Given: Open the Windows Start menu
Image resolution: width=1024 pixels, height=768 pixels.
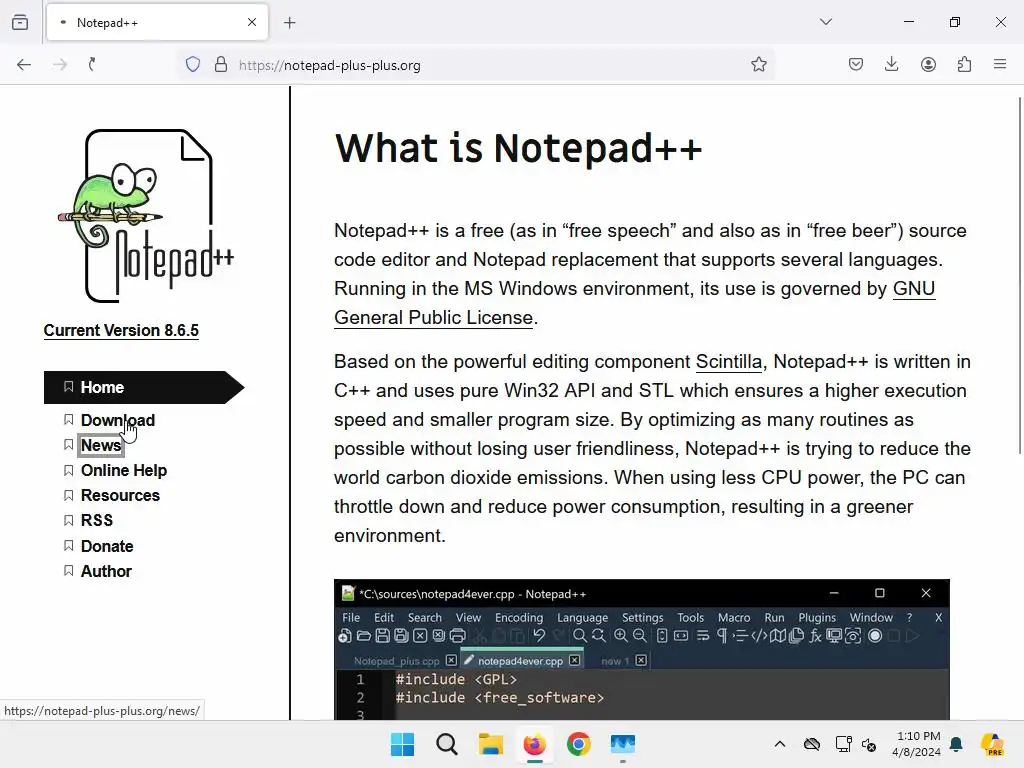Looking at the screenshot, I should point(402,744).
